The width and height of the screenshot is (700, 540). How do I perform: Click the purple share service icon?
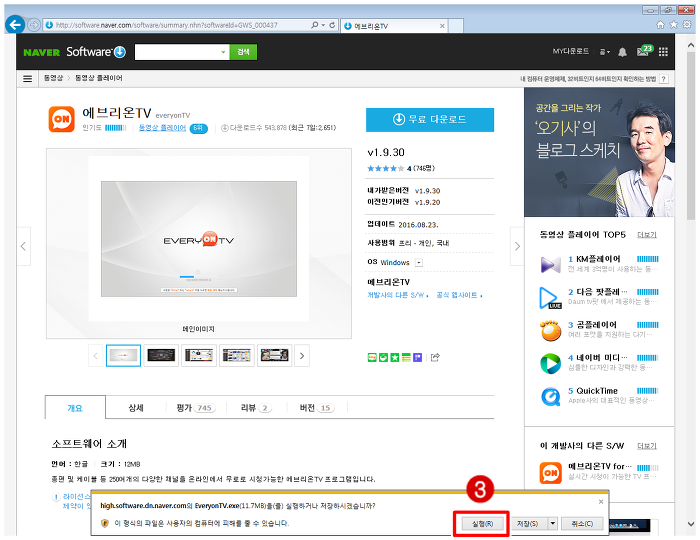417,357
